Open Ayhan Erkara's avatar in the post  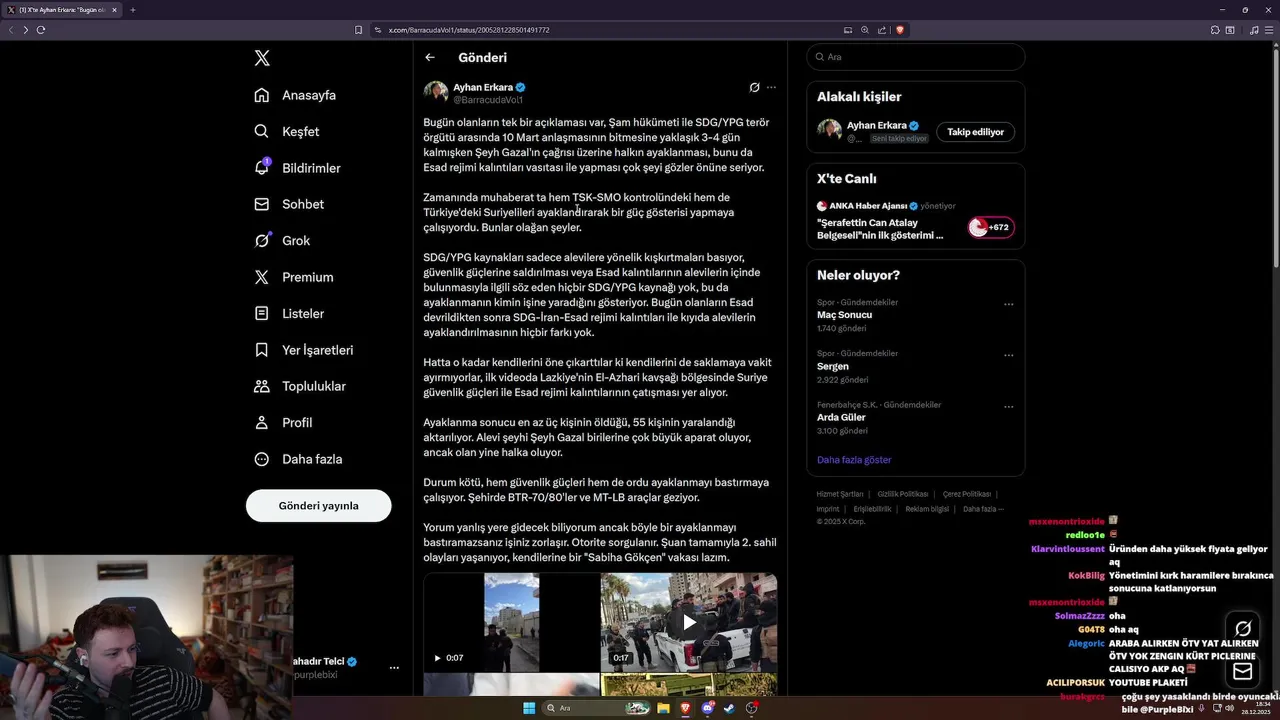[x=436, y=93]
